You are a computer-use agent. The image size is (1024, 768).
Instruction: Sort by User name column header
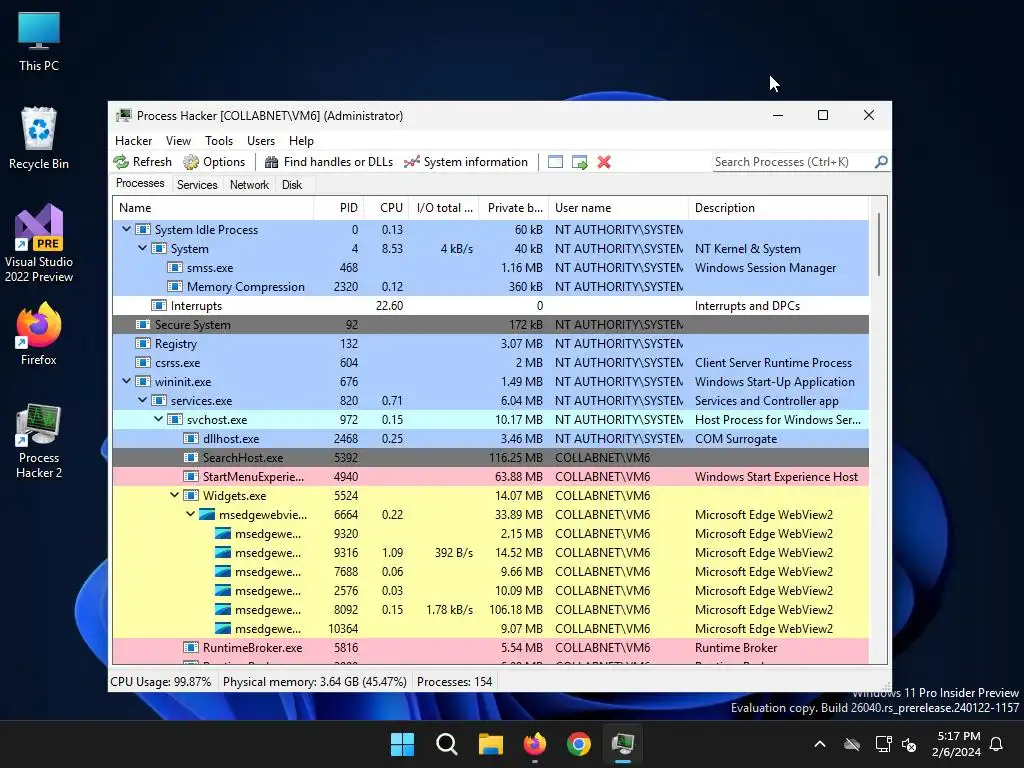click(x=618, y=208)
